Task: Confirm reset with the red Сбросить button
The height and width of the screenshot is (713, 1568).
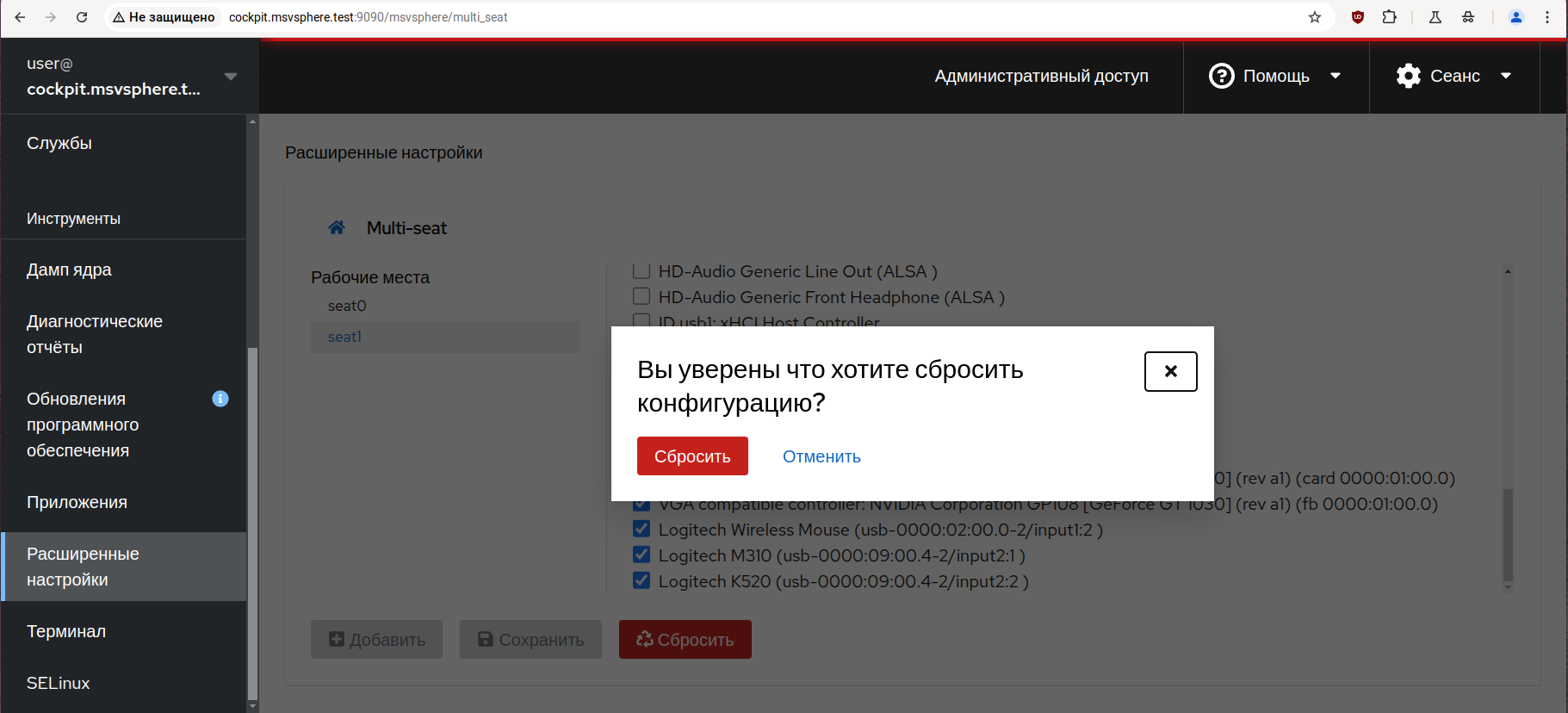Action: pyautogui.click(x=692, y=456)
